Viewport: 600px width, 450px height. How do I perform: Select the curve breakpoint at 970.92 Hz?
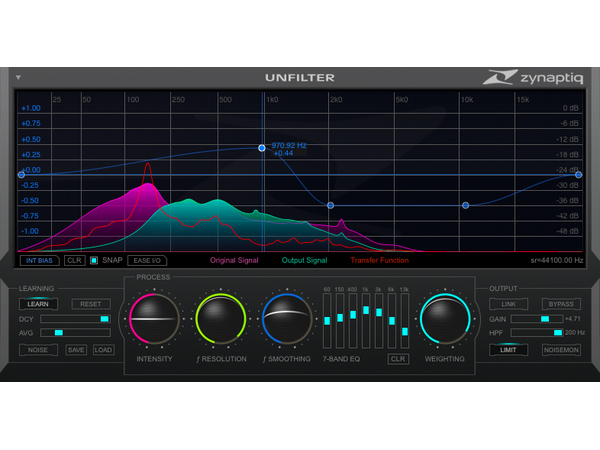point(262,148)
